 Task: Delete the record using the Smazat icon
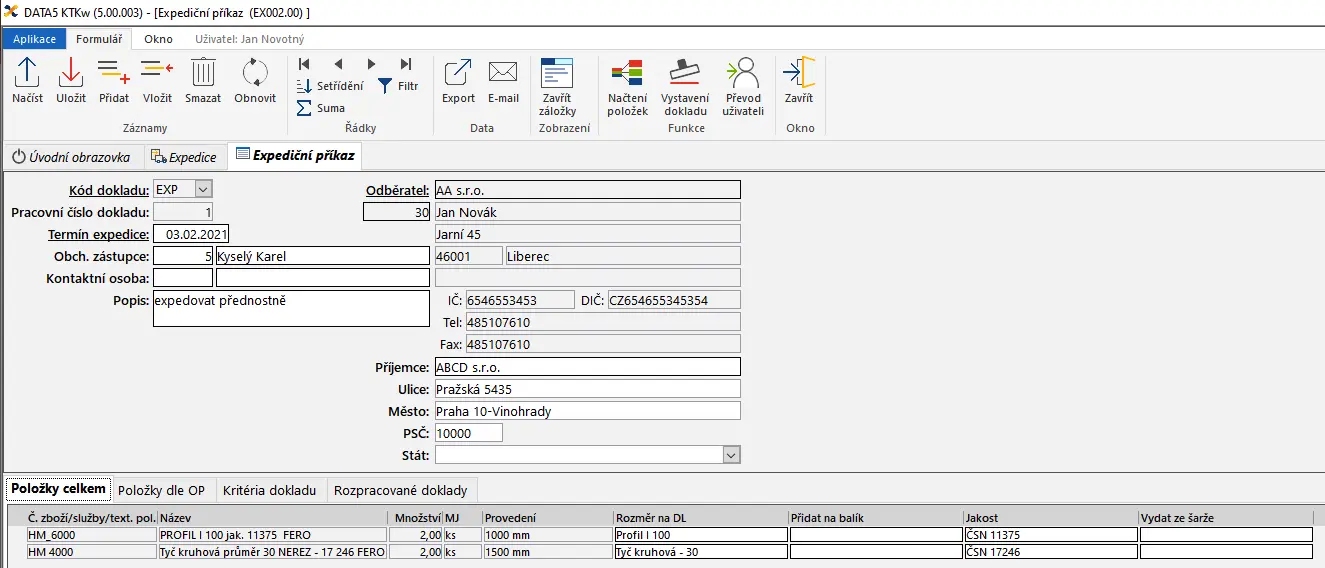tap(203, 80)
